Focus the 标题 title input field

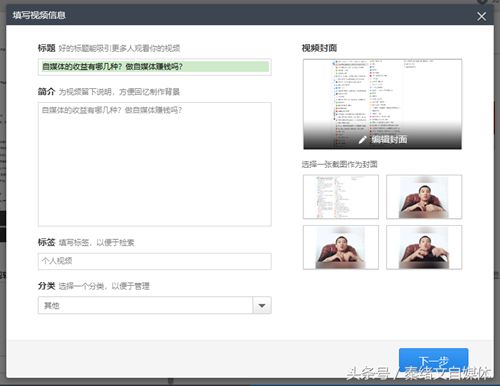(x=155, y=67)
